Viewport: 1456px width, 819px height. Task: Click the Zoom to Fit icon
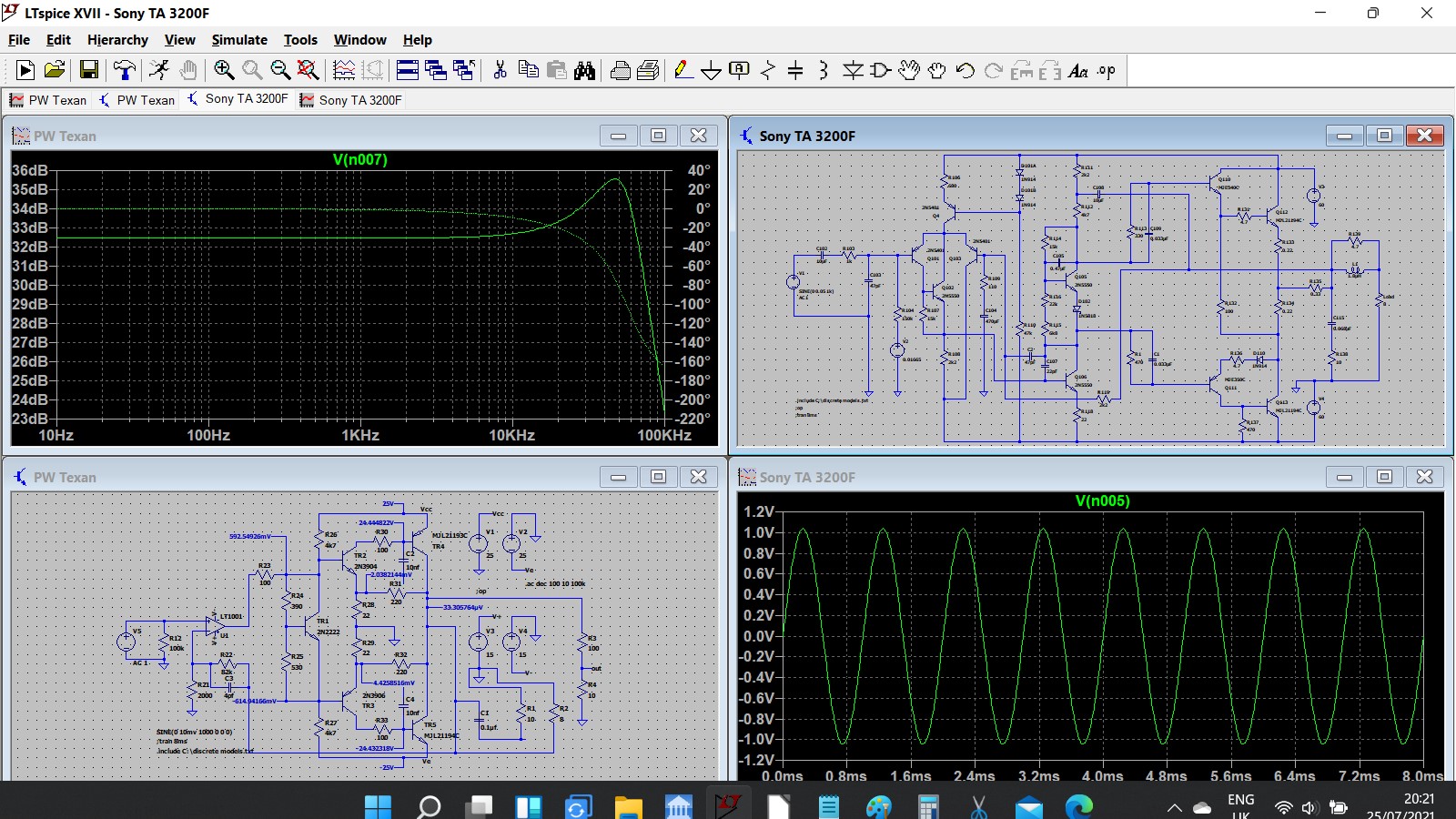click(308, 70)
